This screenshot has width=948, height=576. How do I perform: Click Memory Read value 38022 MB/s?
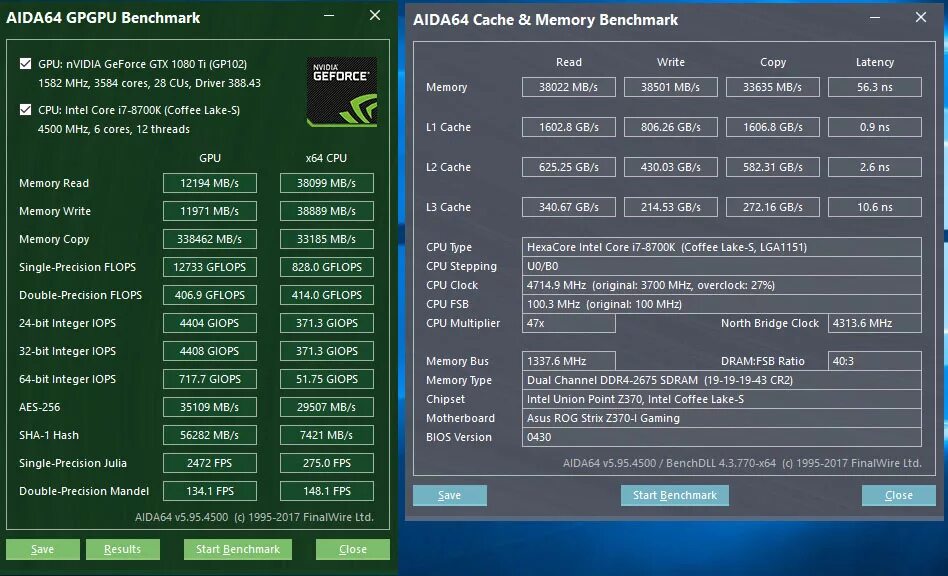pos(569,87)
